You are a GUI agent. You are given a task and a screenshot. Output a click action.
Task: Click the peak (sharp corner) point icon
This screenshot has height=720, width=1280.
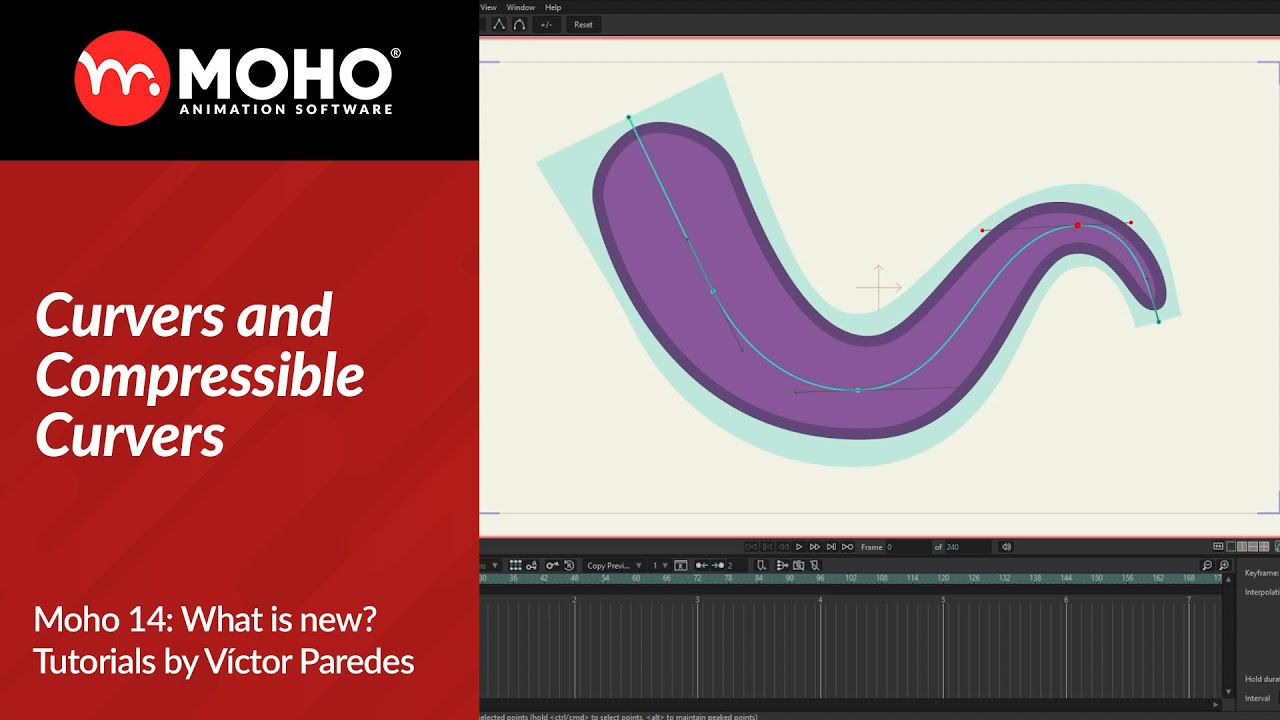(x=499, y=24)
